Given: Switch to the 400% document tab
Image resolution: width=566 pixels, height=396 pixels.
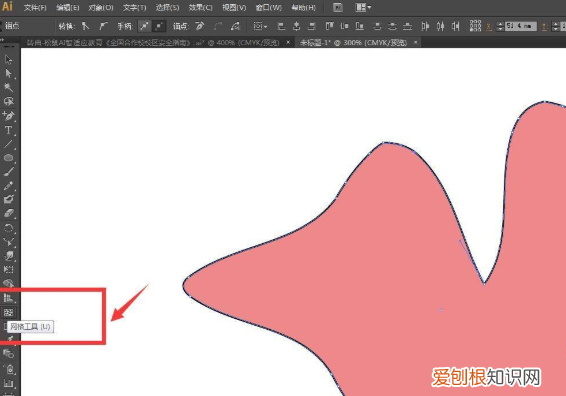Looking at the screenshot, I should (x=153, y=43).
